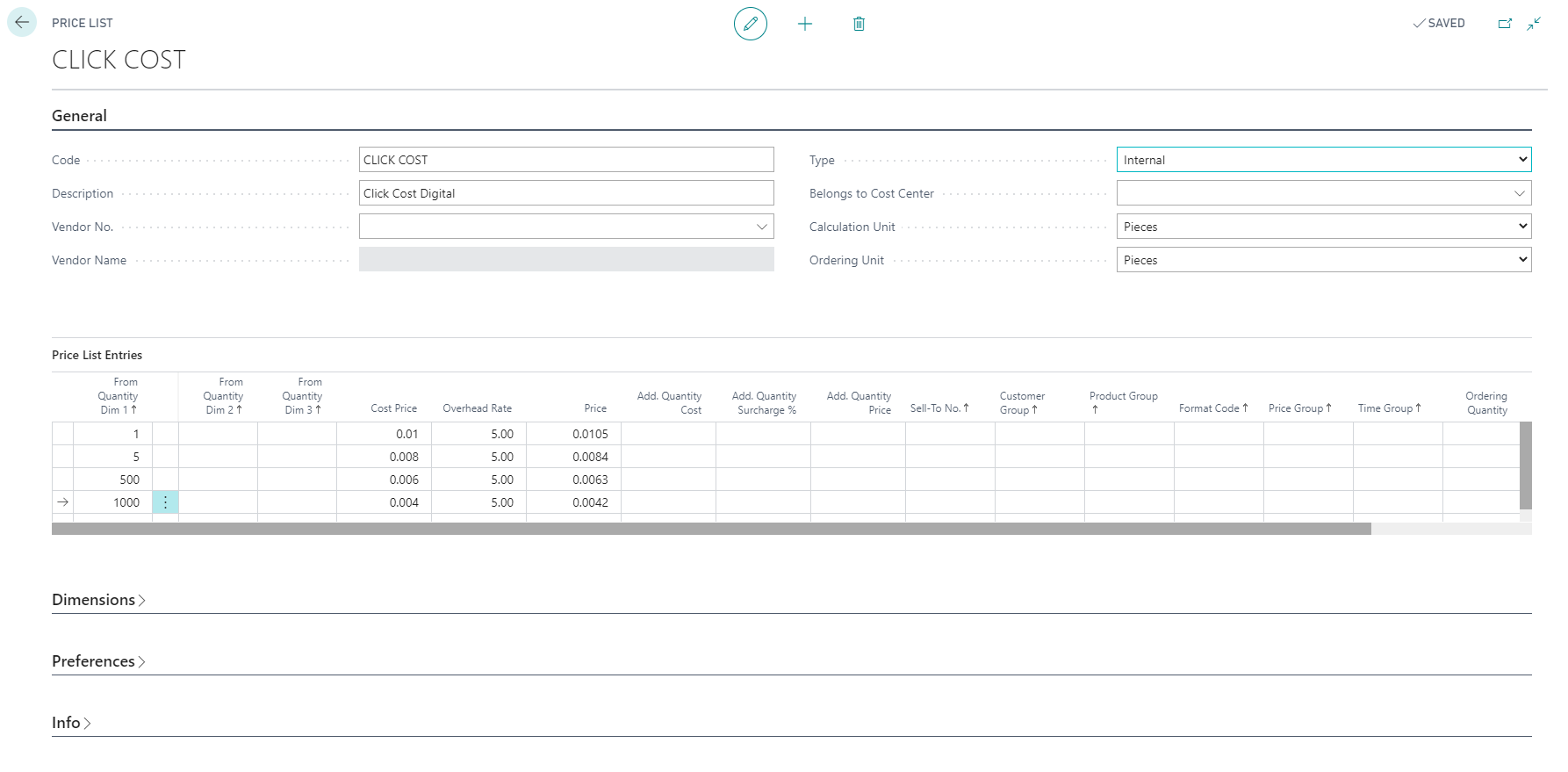This screenshot has height=772, width=1568.
Task: Click the PRICE LIST breadcrumb label
Action: 83,23
